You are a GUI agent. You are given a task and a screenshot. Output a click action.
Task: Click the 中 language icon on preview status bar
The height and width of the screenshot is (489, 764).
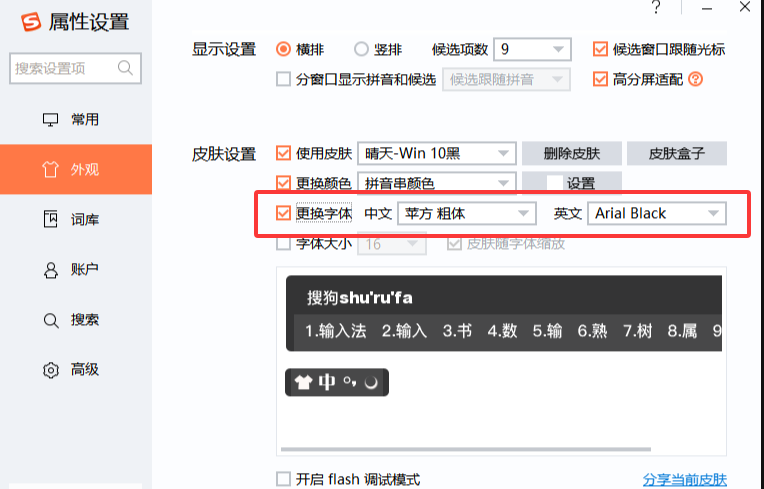(326, 382)
